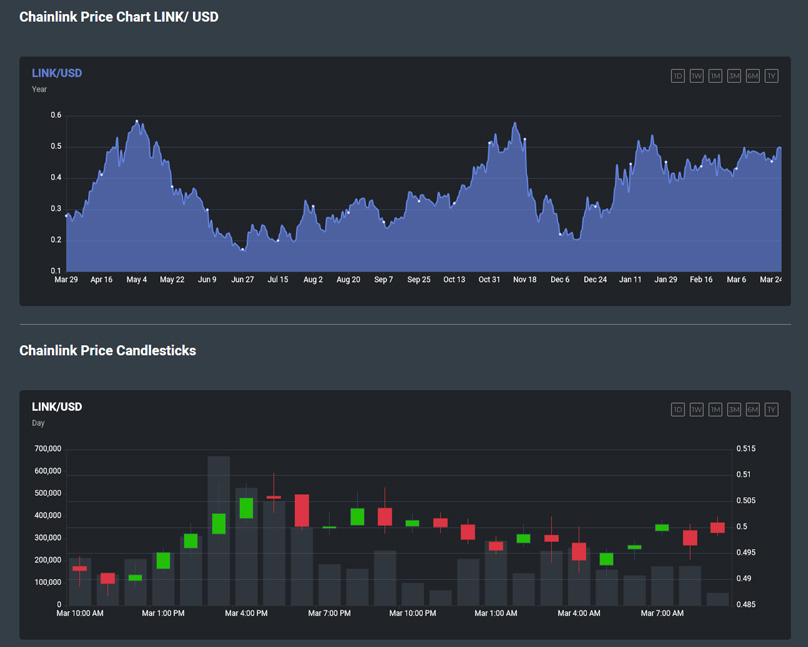This screenshot has height=647, width=808.
Task: Click the 'Mar 10:00 PM' time label
Action: click(x=413, y=613)
